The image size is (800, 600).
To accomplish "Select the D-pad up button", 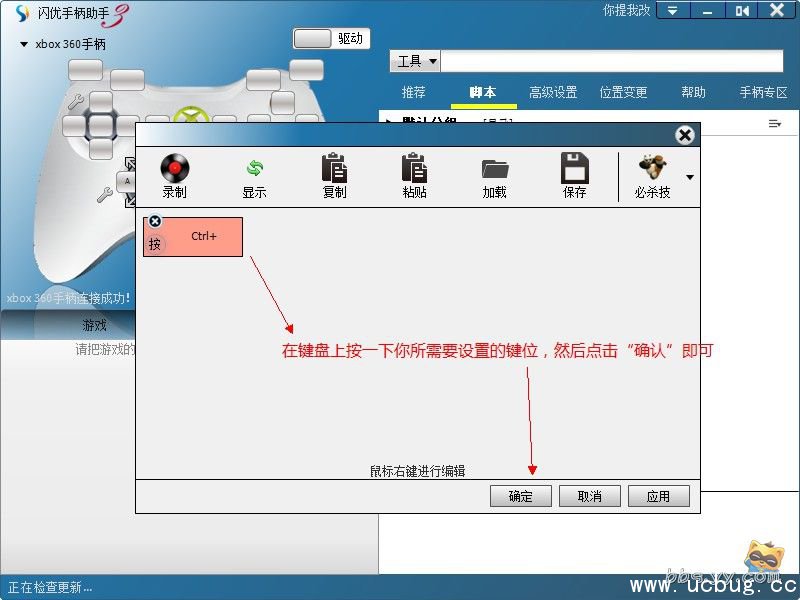I will pos(101,102).
